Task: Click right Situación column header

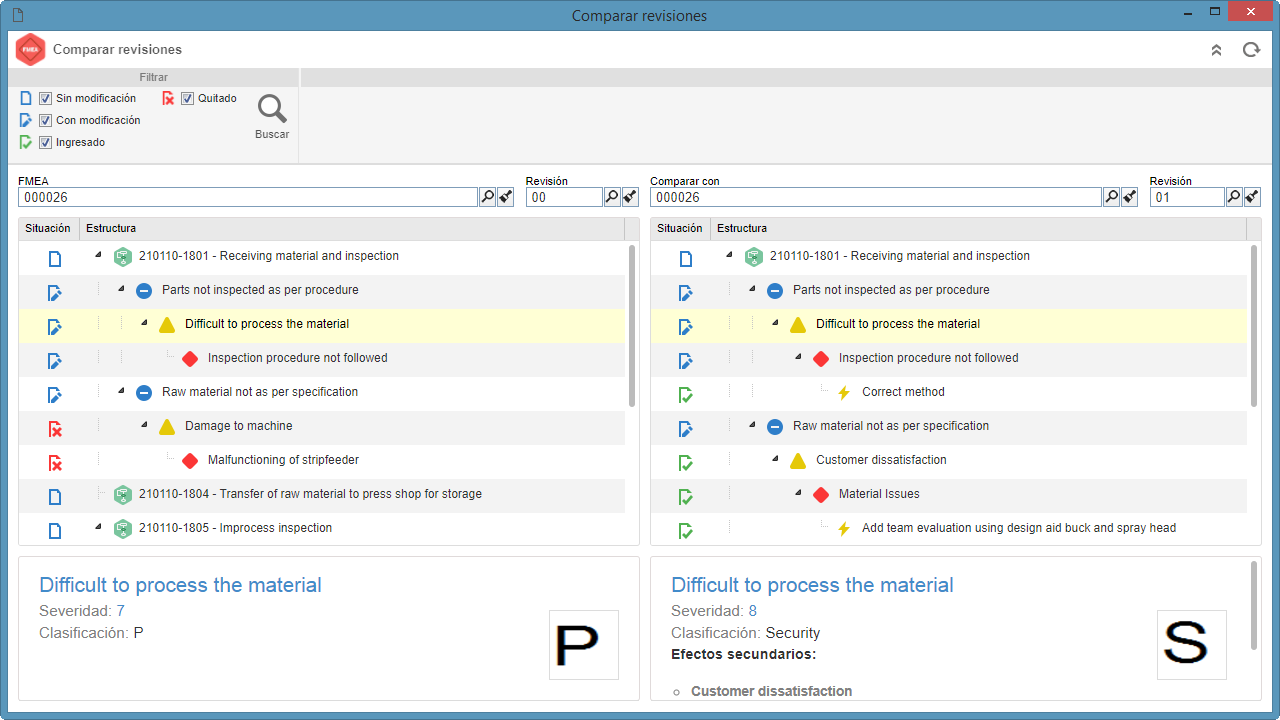Action: click(680, 229)
